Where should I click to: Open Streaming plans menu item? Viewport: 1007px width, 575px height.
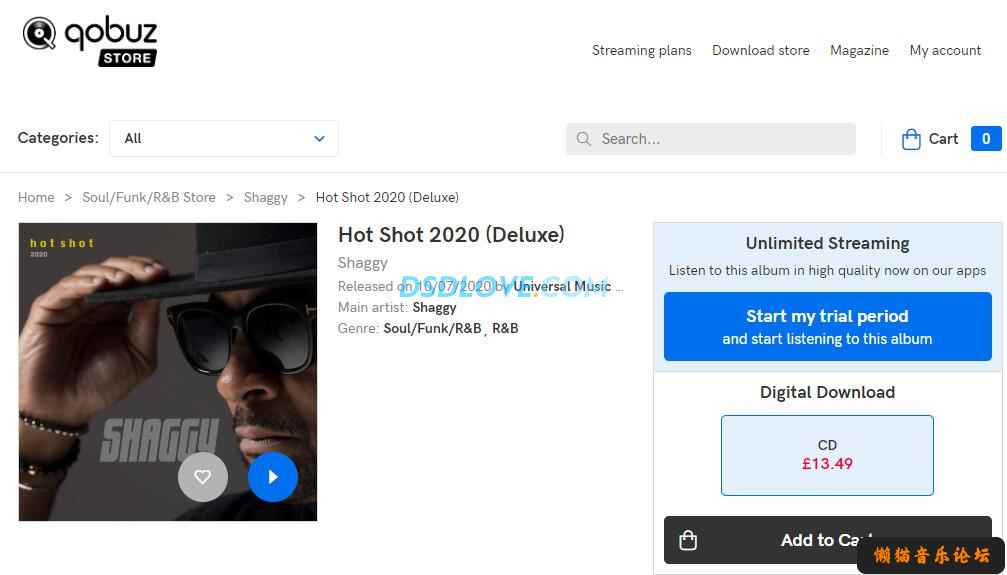[x=642, y=50]
